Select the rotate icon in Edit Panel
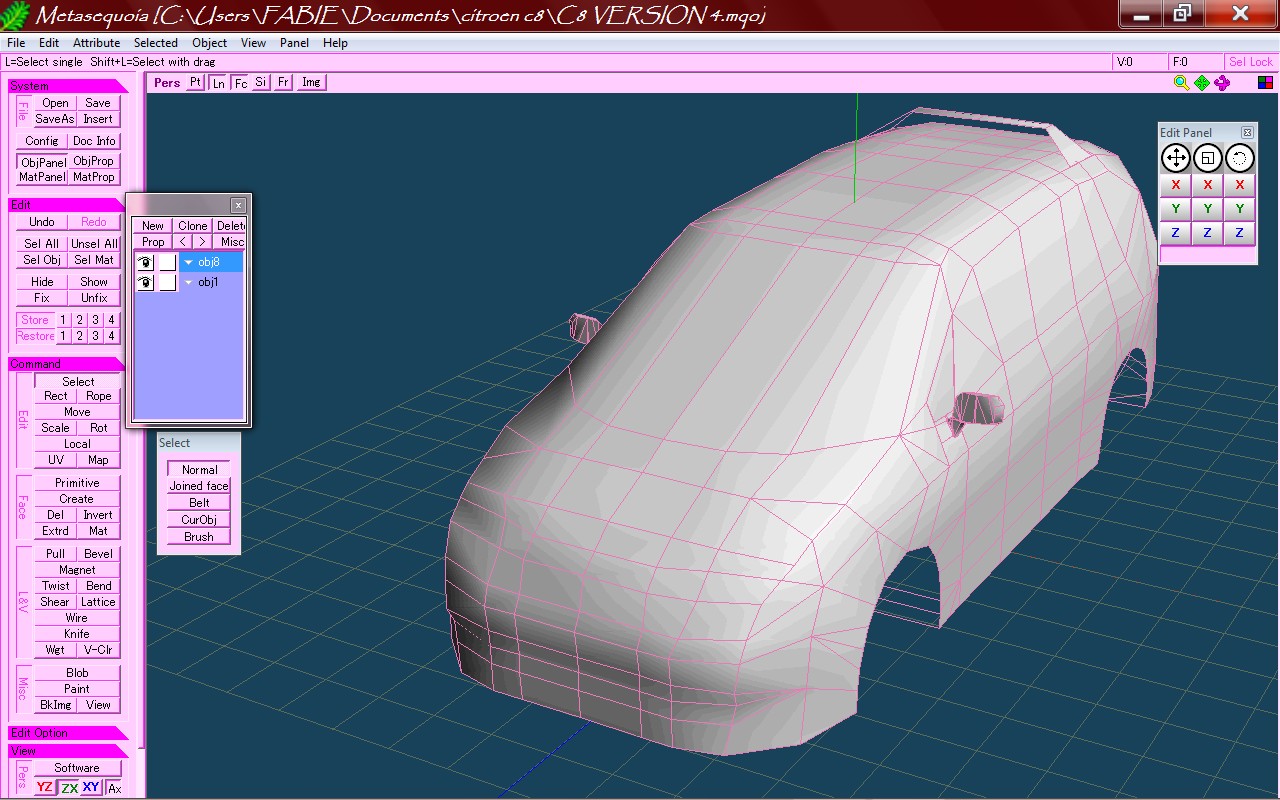 pos(1239,158)
